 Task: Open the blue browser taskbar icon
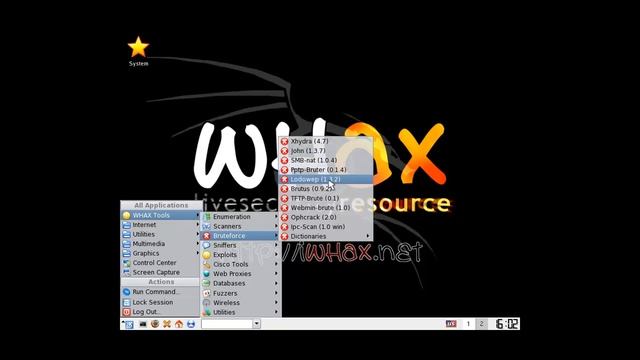pos(191,324)
